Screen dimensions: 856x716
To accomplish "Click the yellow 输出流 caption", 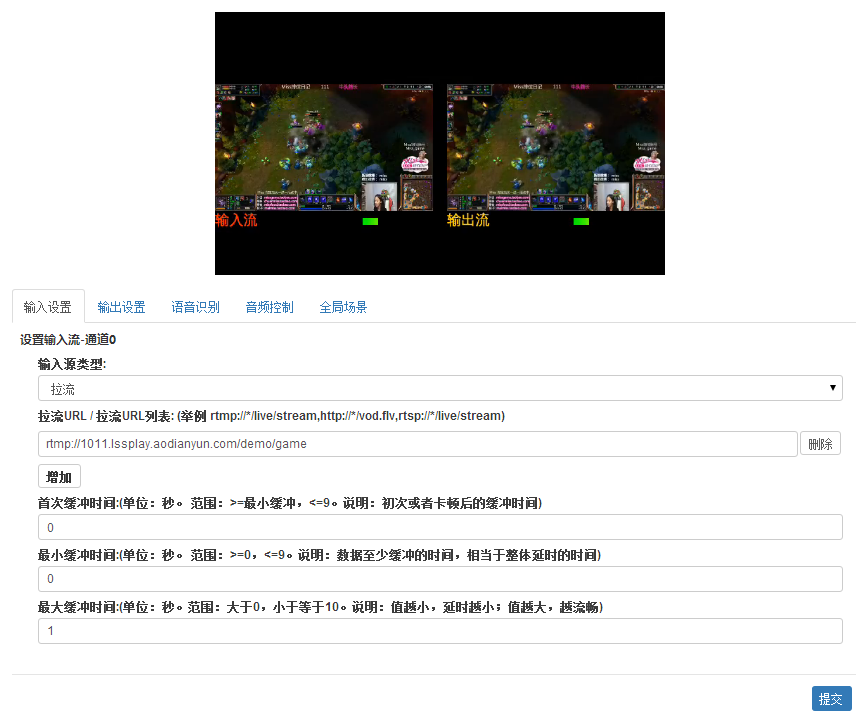I will pyautogui.click(x=468, y=220).
